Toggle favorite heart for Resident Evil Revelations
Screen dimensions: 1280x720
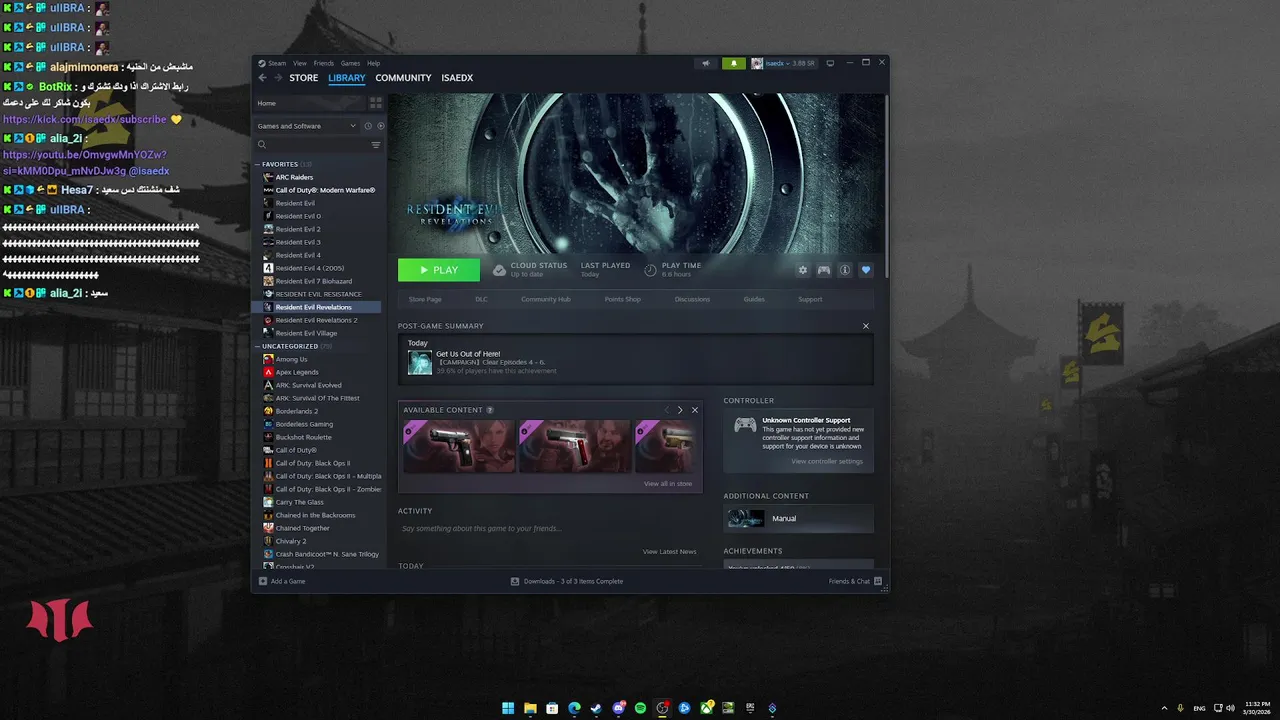866,270
